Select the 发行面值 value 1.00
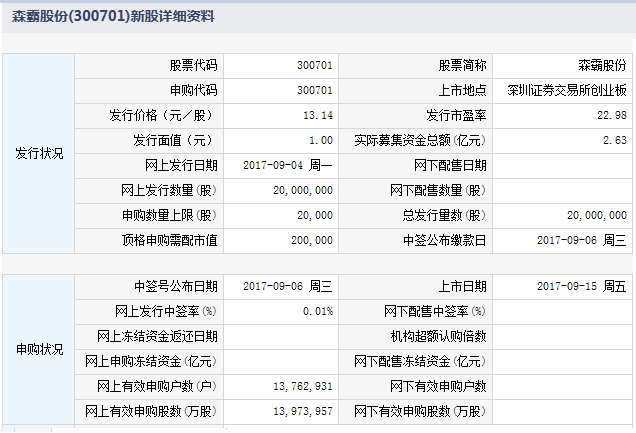This screenshot has height=433, width=636. tap(321, 140)
